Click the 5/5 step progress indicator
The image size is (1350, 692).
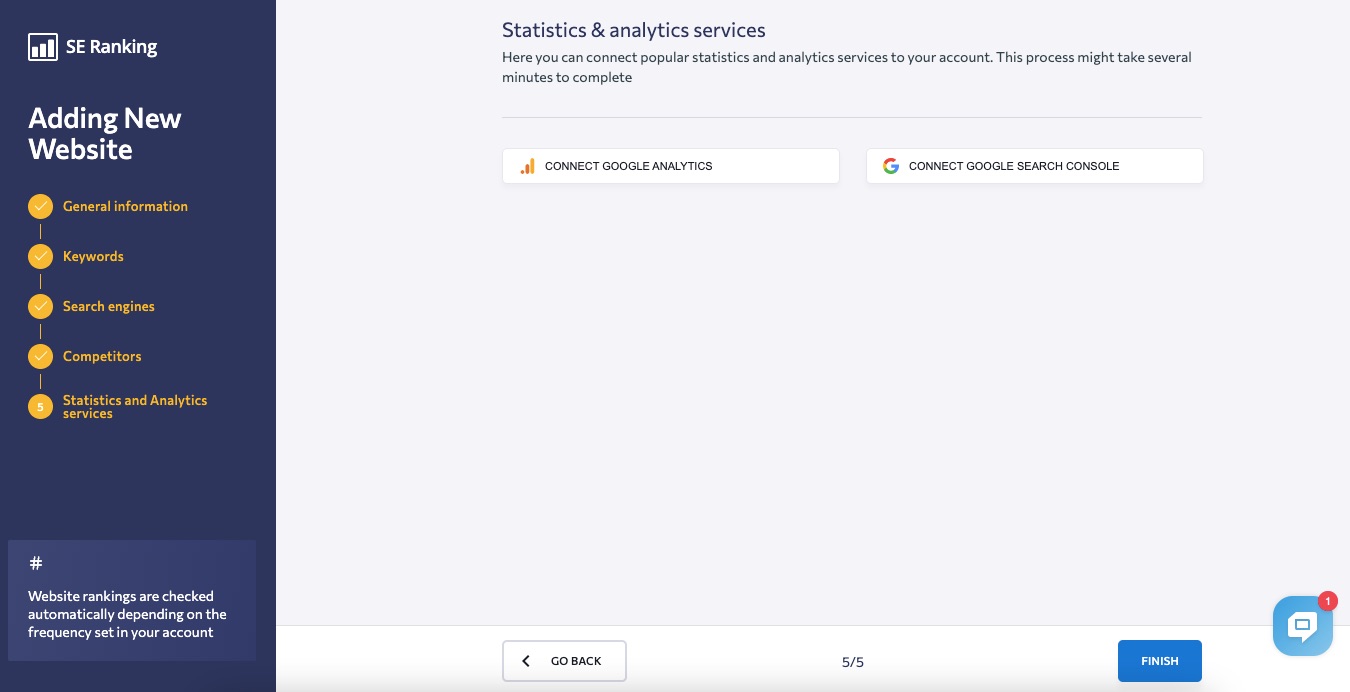point(852,662)
